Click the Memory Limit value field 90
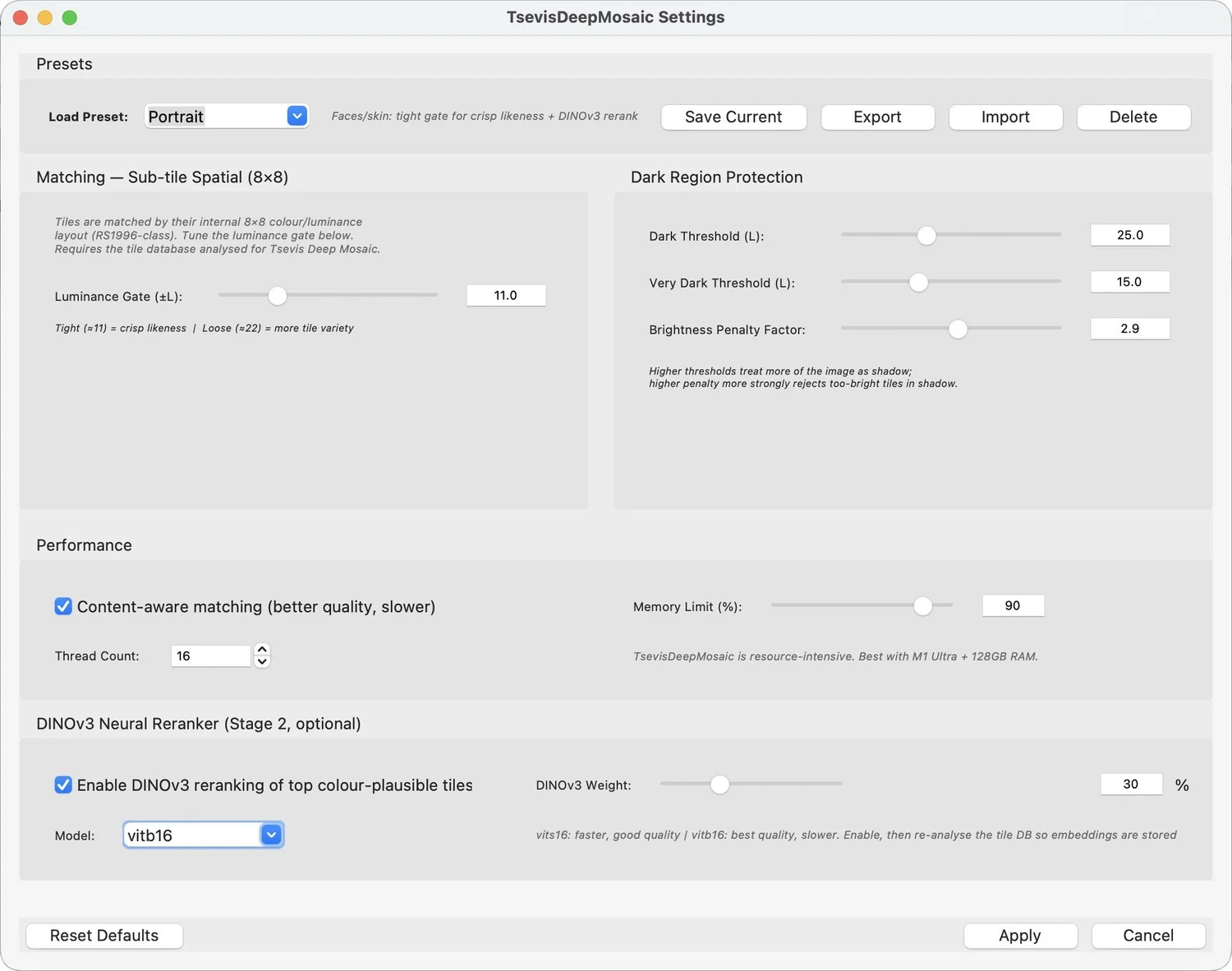1232x971 pixels. [1013, 605]
